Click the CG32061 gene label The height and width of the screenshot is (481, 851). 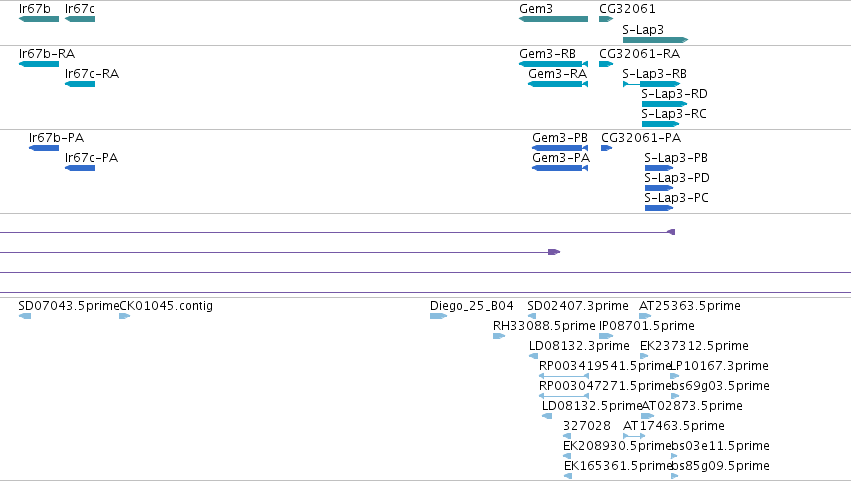coord(627,9)
